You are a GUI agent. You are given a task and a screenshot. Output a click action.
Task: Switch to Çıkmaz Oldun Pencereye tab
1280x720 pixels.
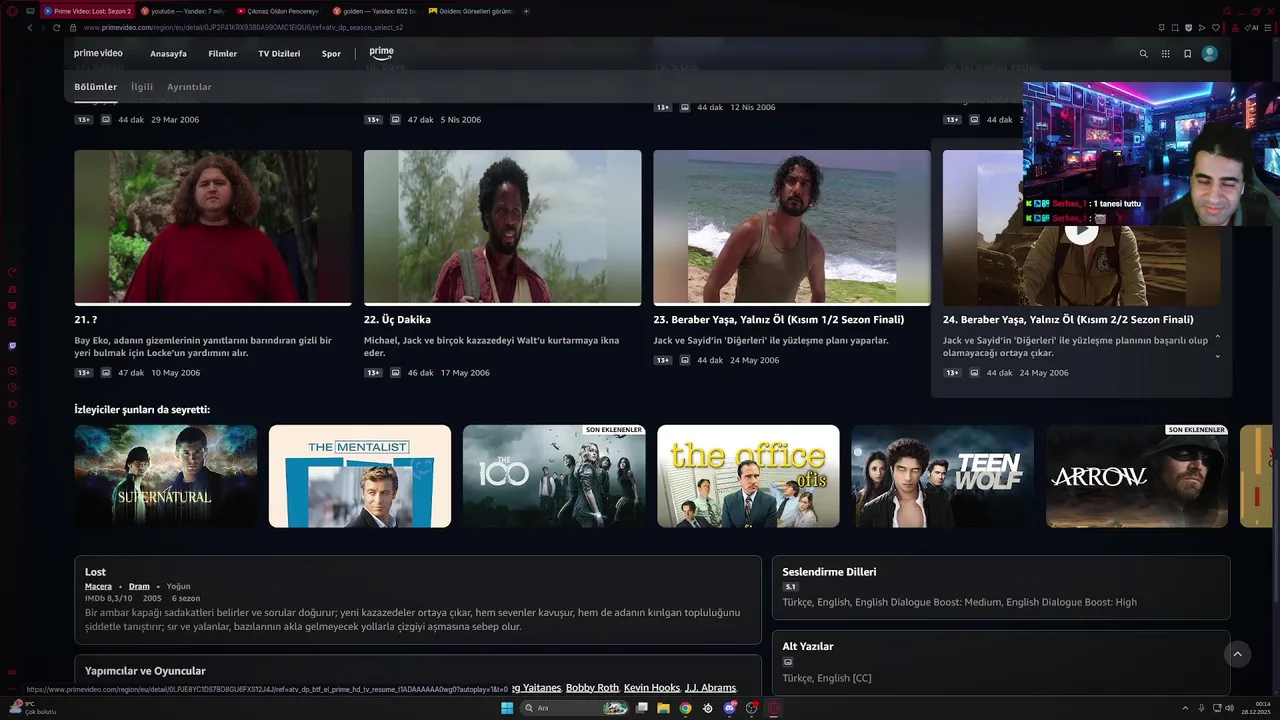(277, 11)
